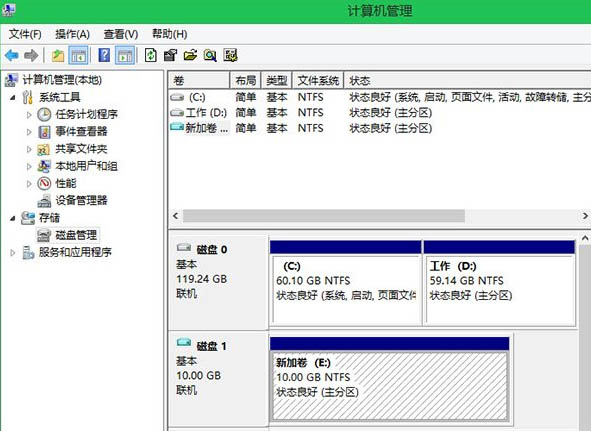Screen dimensions: 591x431
Task: Click the Refresh toolbar icon
Action: (150, 55)
